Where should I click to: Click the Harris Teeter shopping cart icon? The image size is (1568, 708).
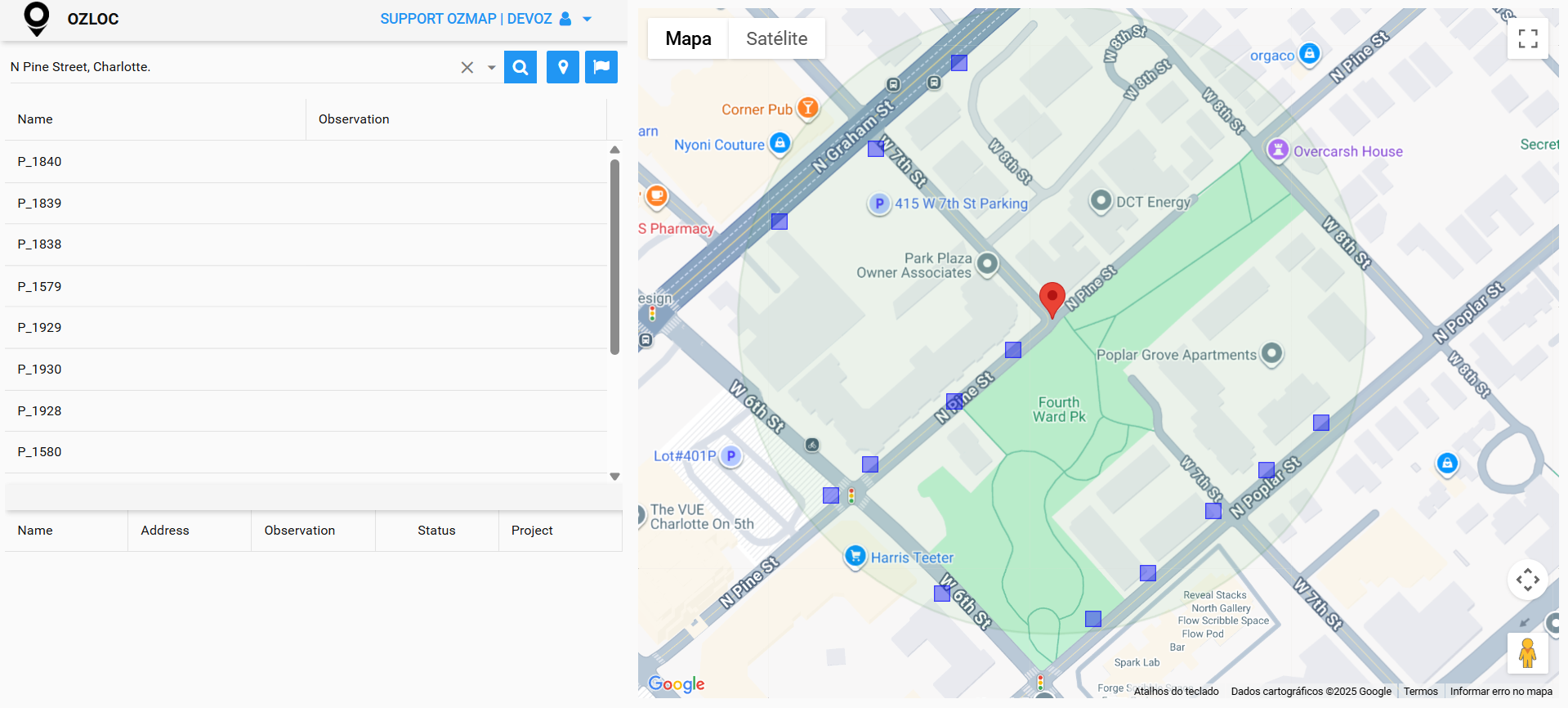[855, 556]
